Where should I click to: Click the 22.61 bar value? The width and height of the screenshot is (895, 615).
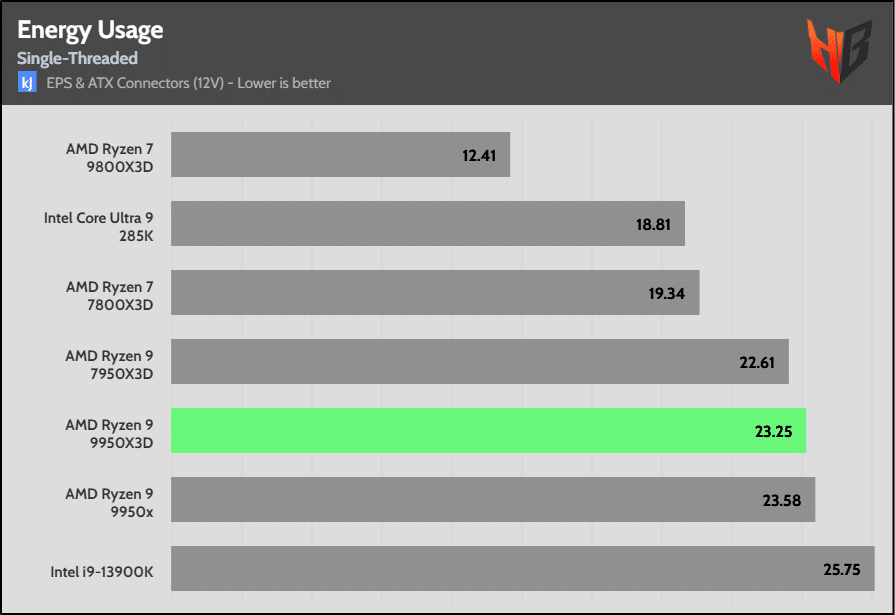coord(757,362)
